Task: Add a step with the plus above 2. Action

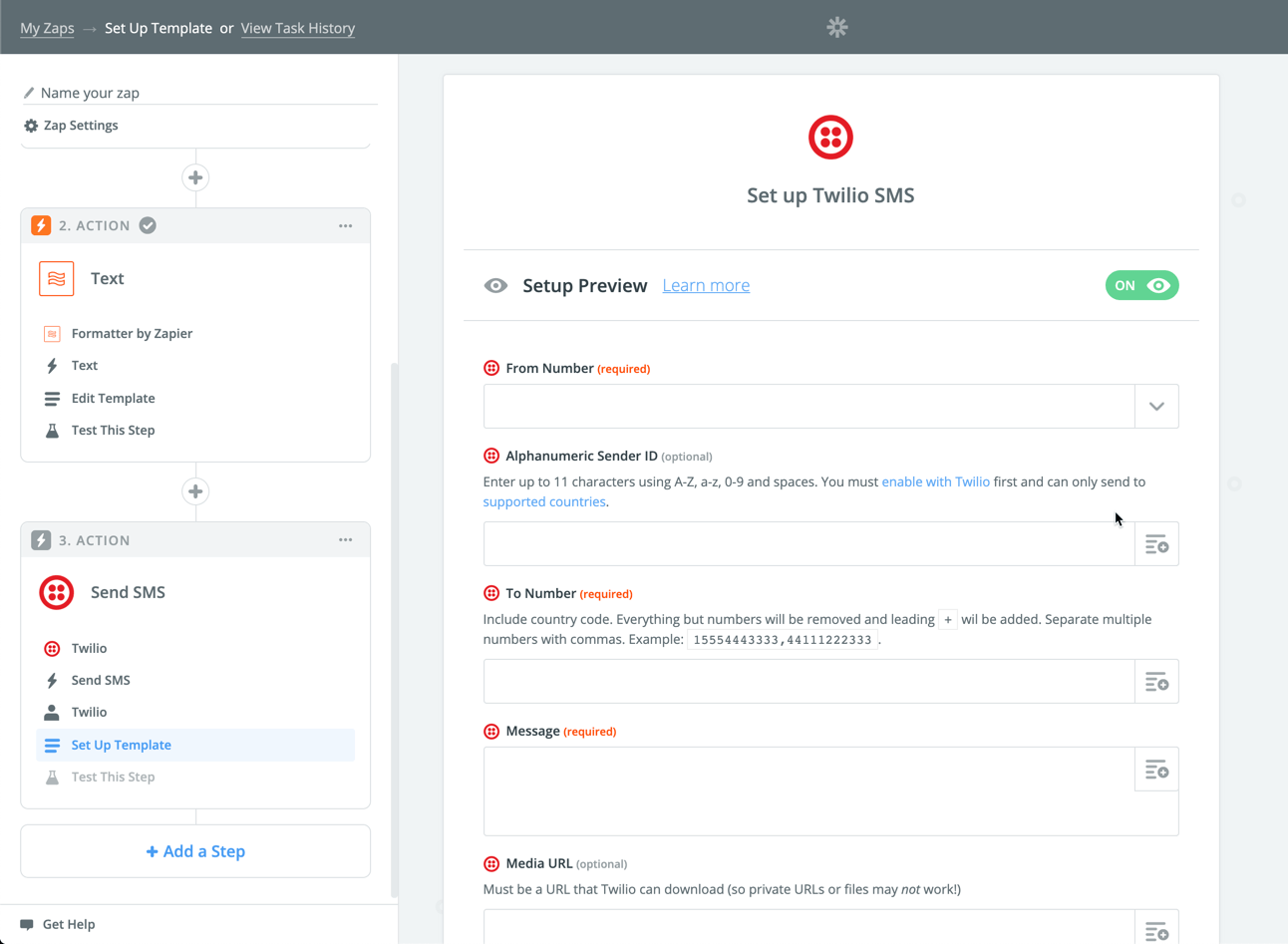Action: point(195,177)
